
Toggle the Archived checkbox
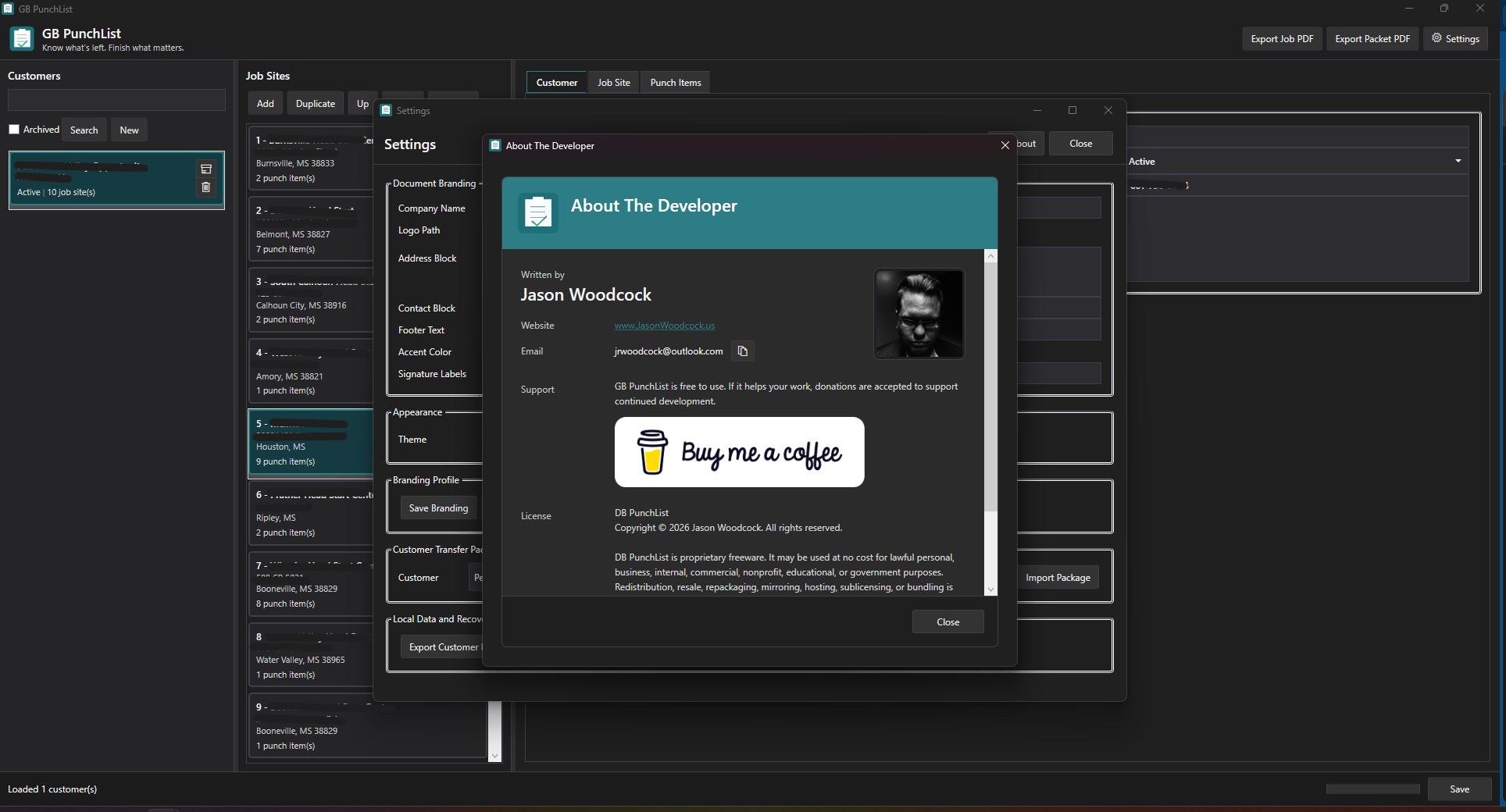click(x=14, y=130)
